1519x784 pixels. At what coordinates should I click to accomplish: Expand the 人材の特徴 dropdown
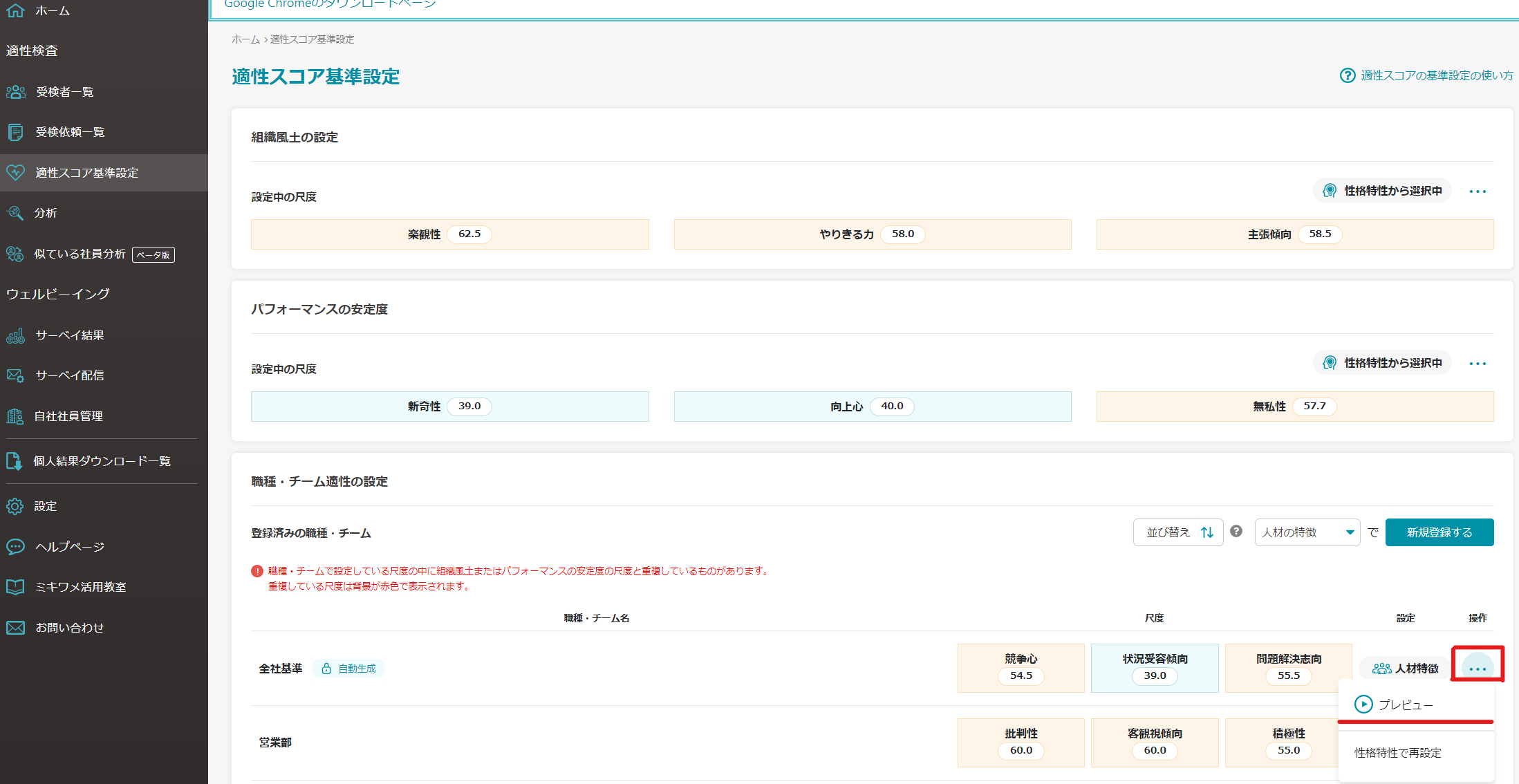click(x=1307, y=532)
